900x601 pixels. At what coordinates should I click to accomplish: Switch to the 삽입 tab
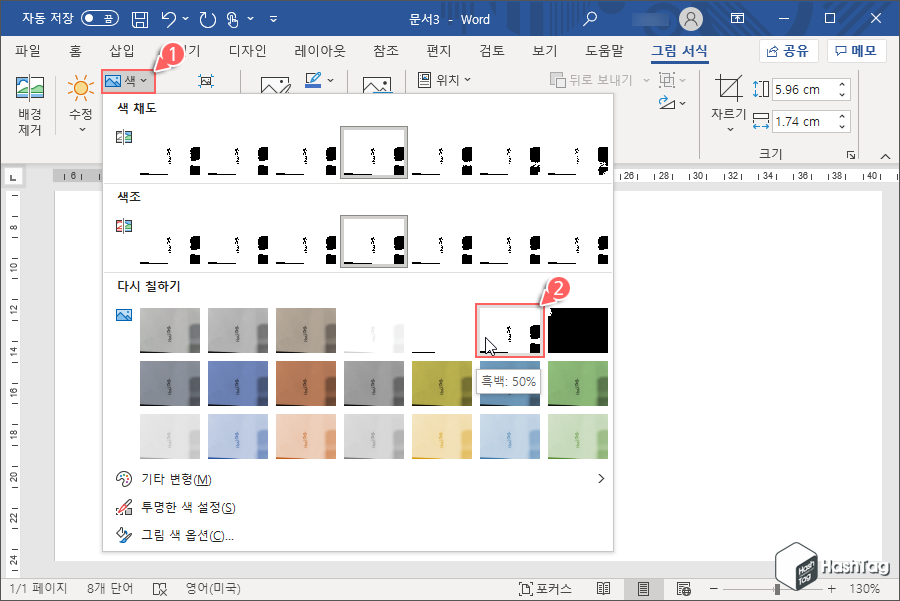(x=122, y=51)
